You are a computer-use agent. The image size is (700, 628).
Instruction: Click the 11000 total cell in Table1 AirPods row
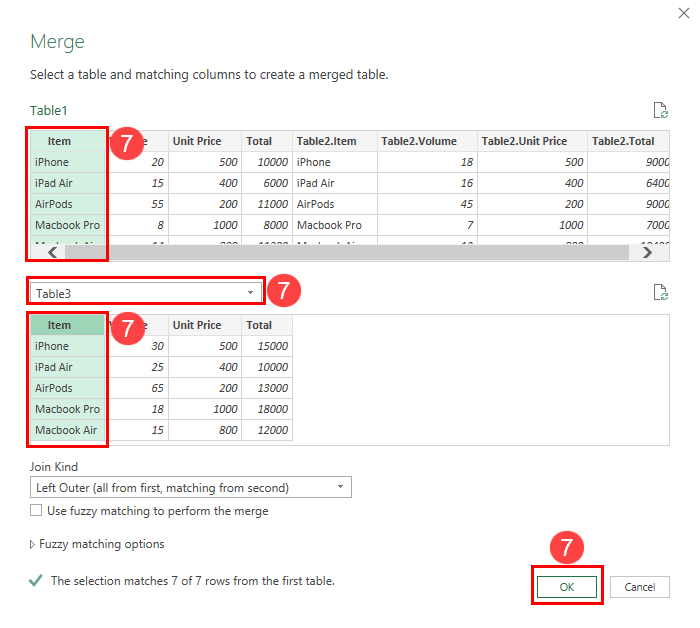(x=267, y=204)
